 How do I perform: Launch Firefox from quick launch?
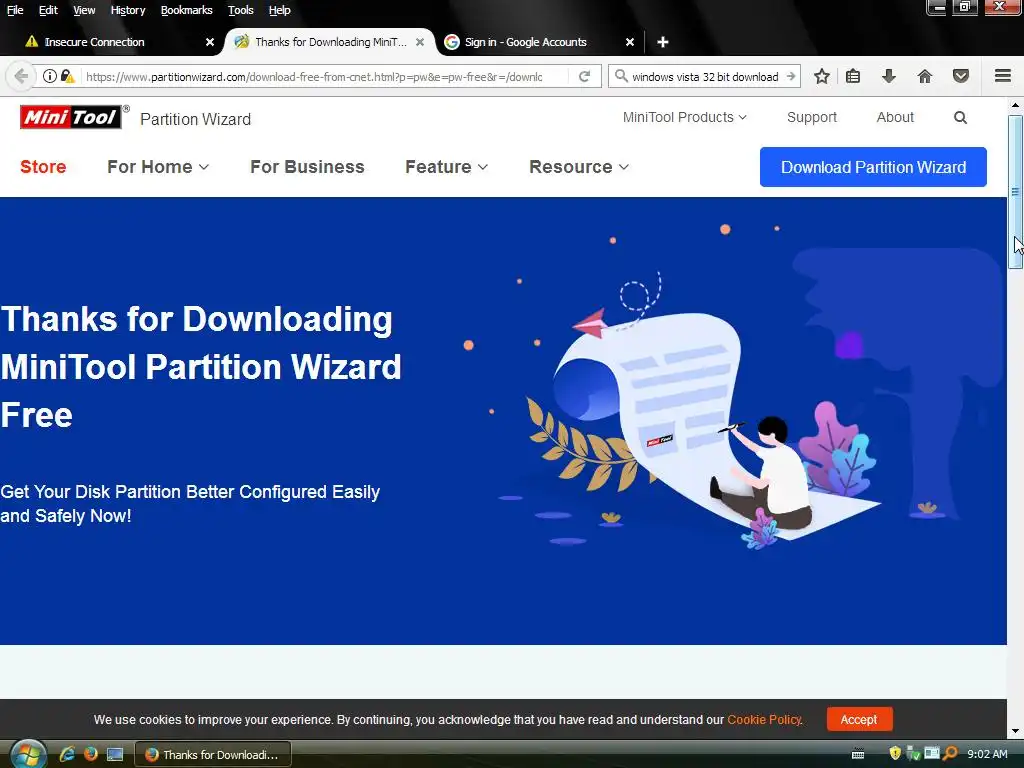pyautogui.click(x=91, y=754)
